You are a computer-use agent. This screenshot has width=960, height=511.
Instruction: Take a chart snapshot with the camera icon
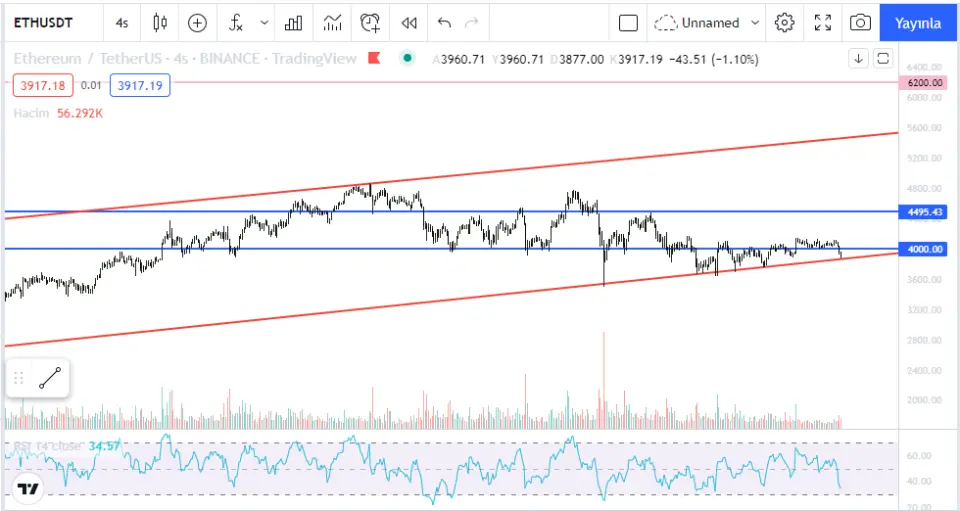[x=859, y=22]
